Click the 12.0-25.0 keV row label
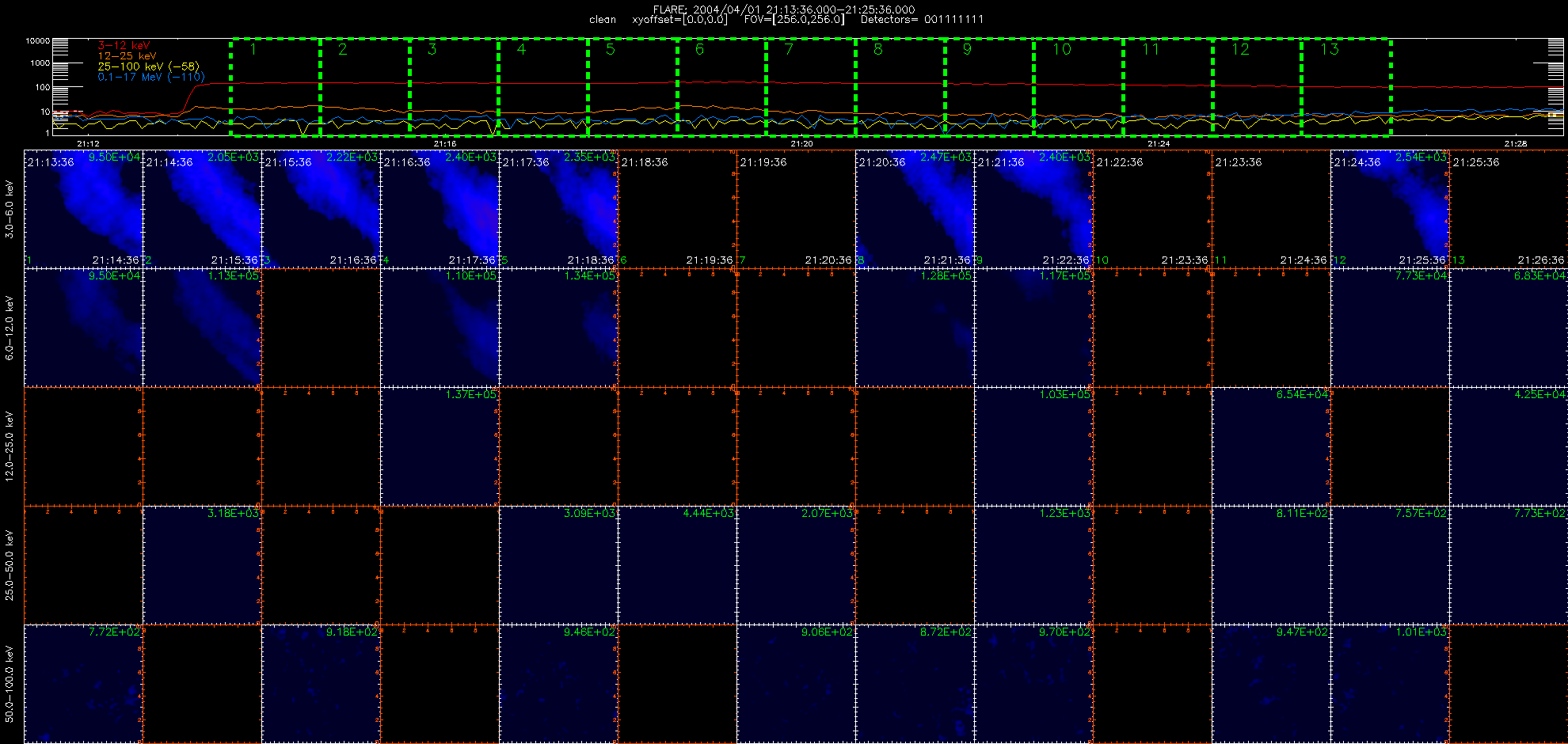 [x=10, y=446]
